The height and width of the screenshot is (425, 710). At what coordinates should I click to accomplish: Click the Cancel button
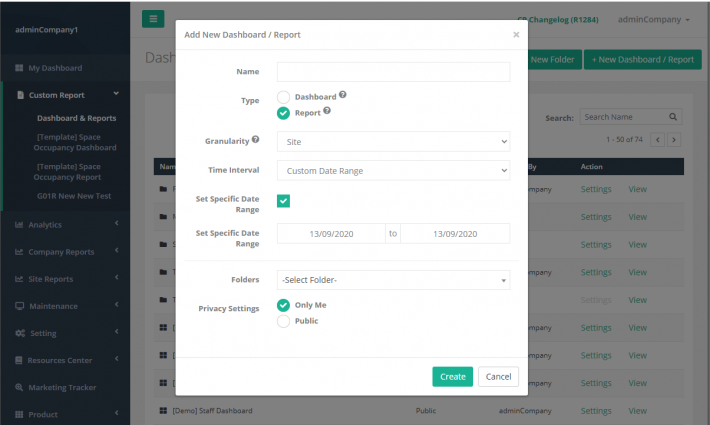coord(498,377)
